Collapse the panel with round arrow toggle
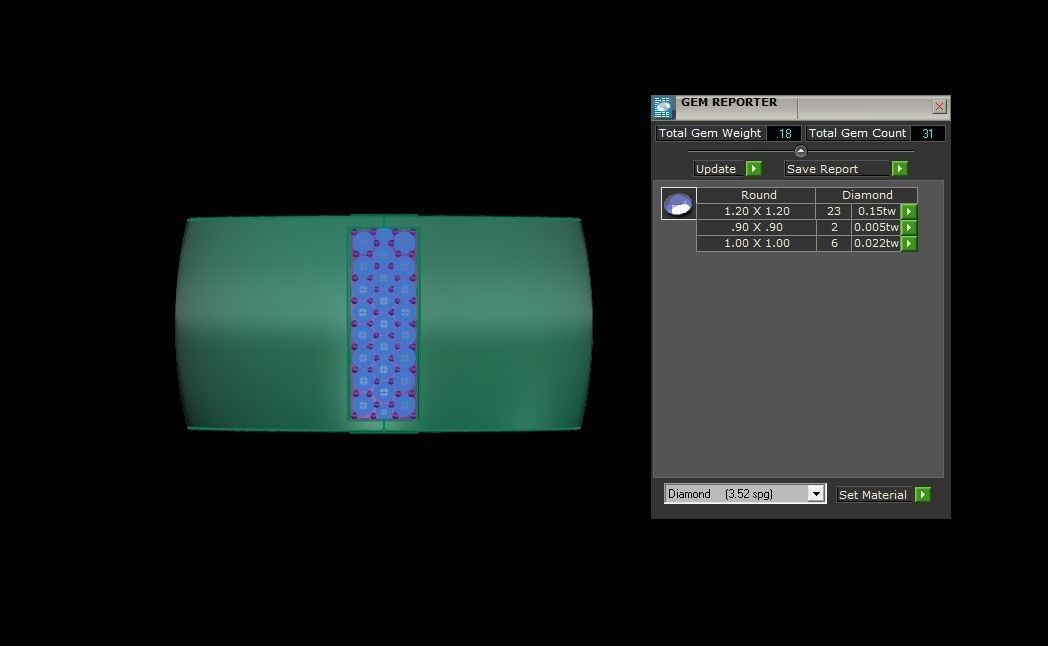The image size is (1048, 646). (x=800, y=151)
